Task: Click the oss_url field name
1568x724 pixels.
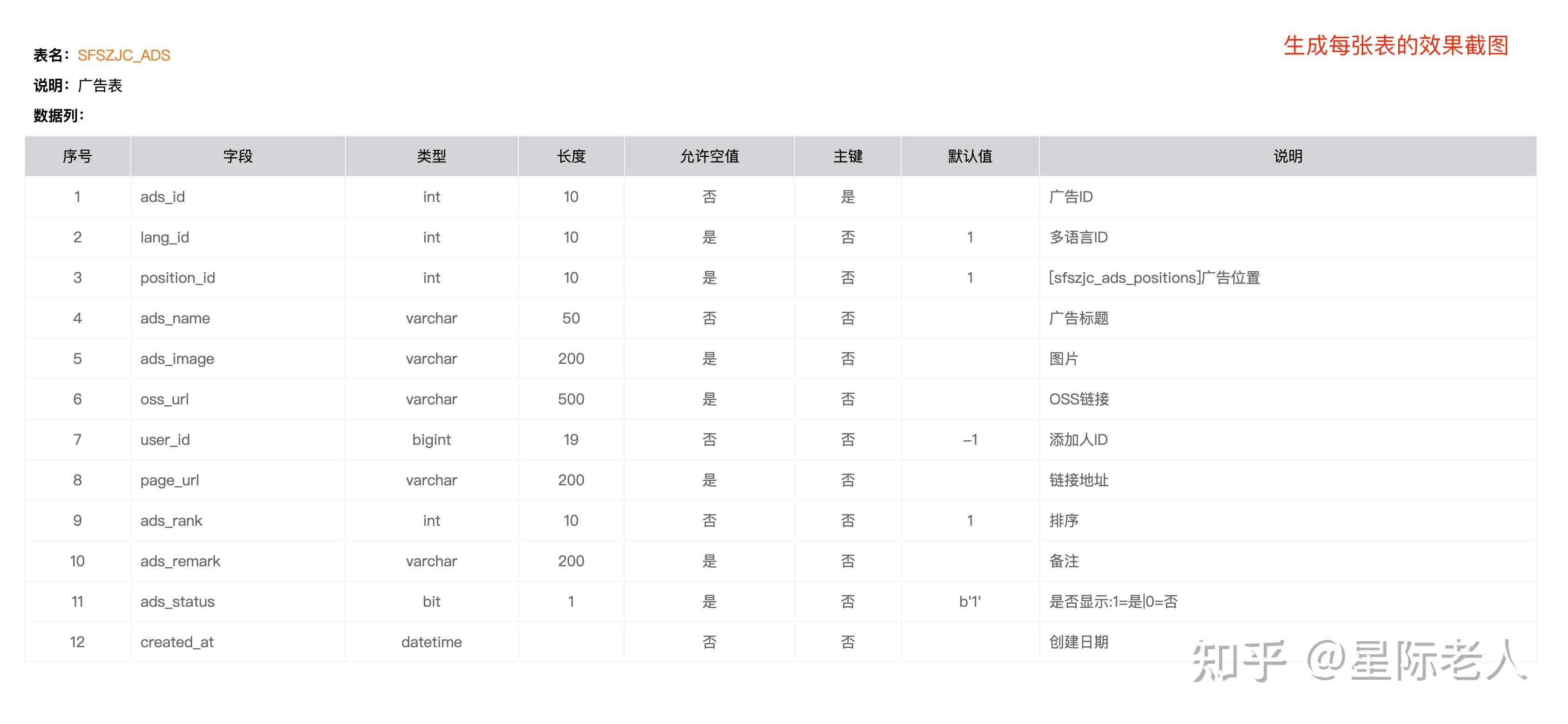Action: [x=165, y=399]
